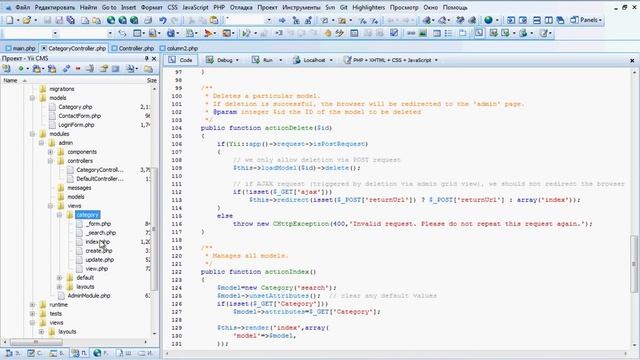Open the Формат menu
The width and height of the screenshot is (640, 360).
tap(151, 7)
